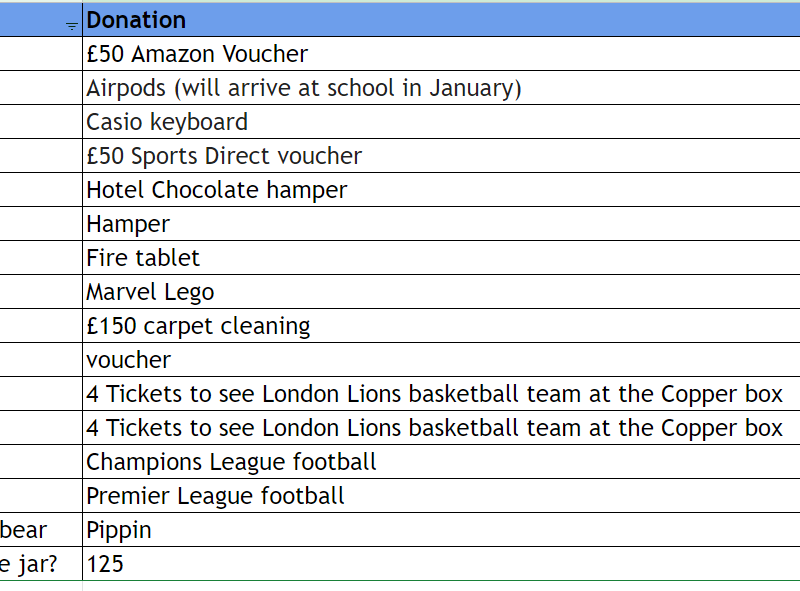
Task: Click the Champions League football cell
Action: click(440, 462)
